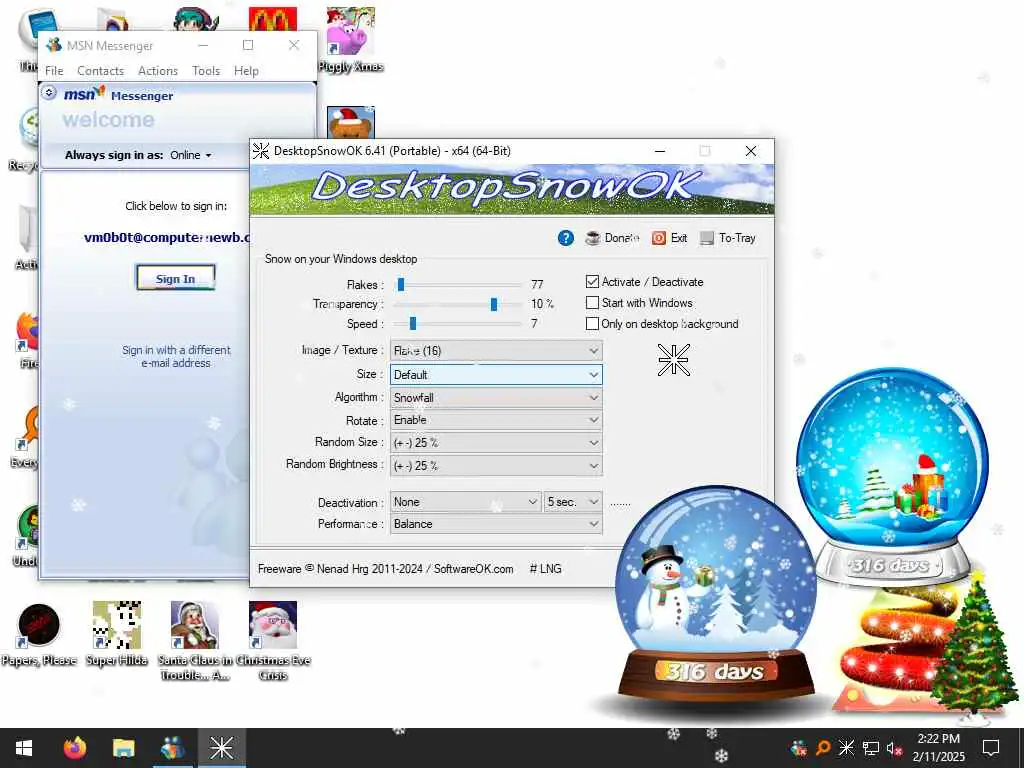Click the snowflake texture preview image
1024x768 pixels.
tap(673, 360)
